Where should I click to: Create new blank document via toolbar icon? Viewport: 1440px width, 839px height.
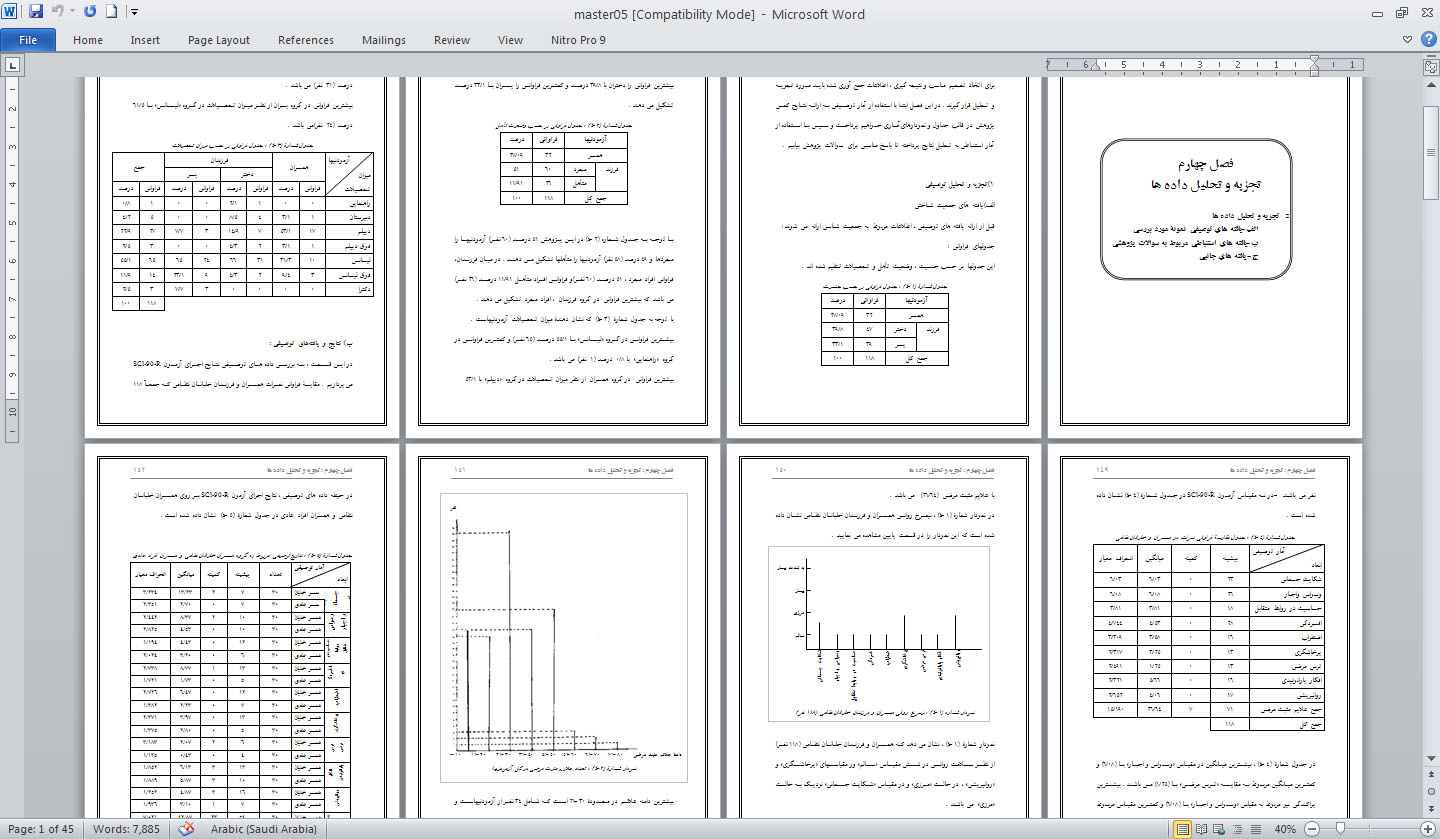(111, 13)
